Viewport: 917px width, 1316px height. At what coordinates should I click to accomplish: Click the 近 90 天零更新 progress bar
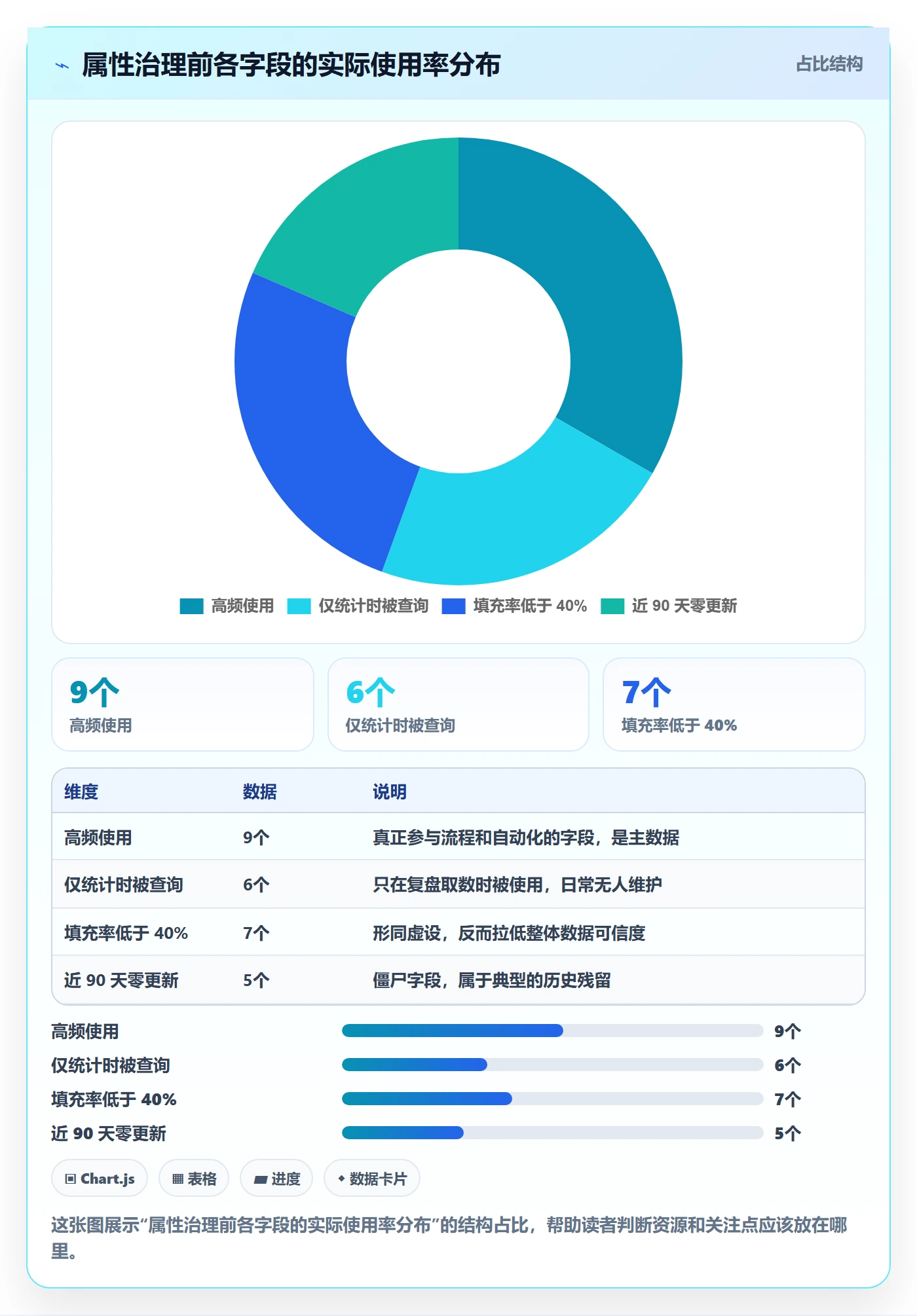(x=552, y=1133)
